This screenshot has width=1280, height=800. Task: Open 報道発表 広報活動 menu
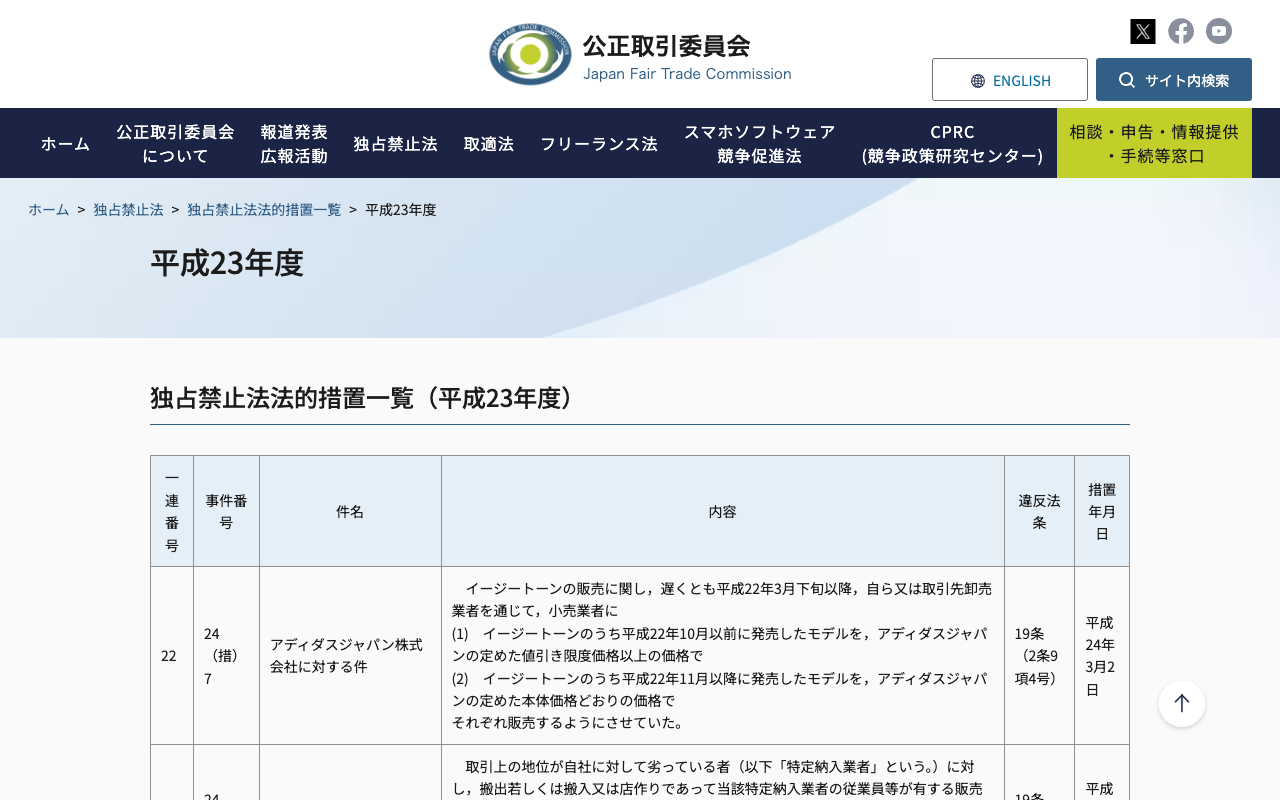pos(294,143)
